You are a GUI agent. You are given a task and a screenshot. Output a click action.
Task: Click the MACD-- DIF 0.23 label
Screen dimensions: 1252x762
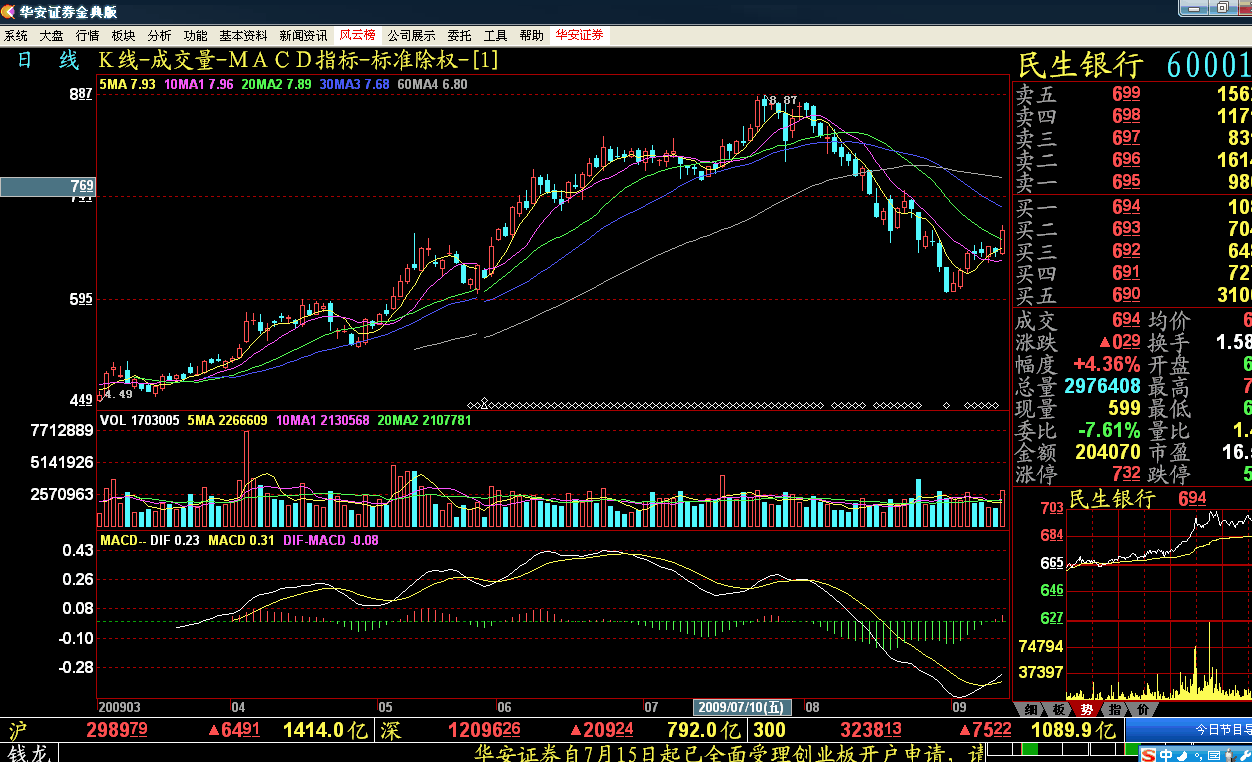point(149,541)
